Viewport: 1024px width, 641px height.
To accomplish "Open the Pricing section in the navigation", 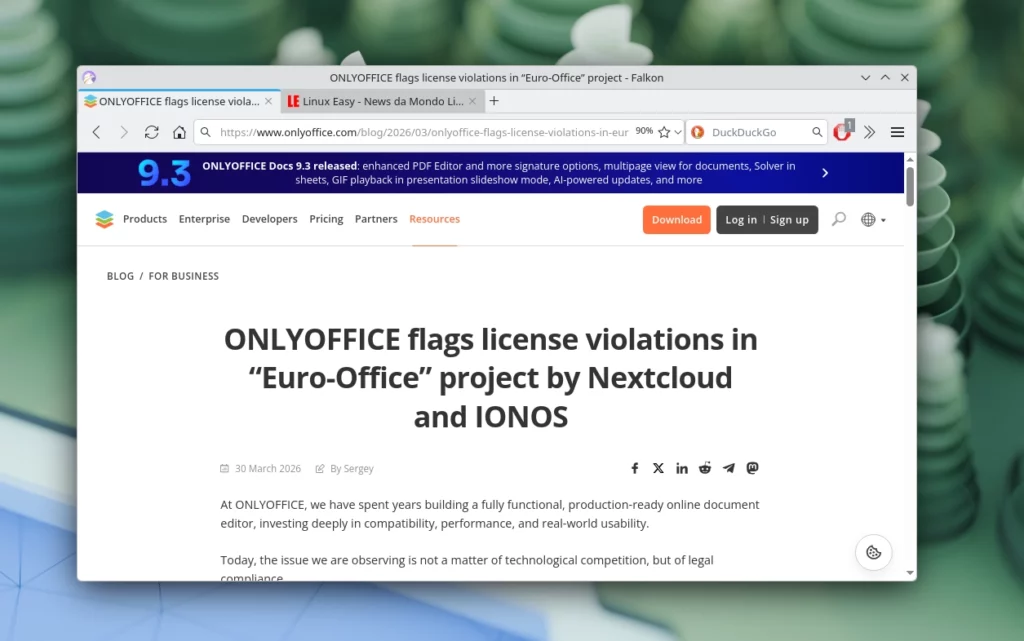I will 326,219.
